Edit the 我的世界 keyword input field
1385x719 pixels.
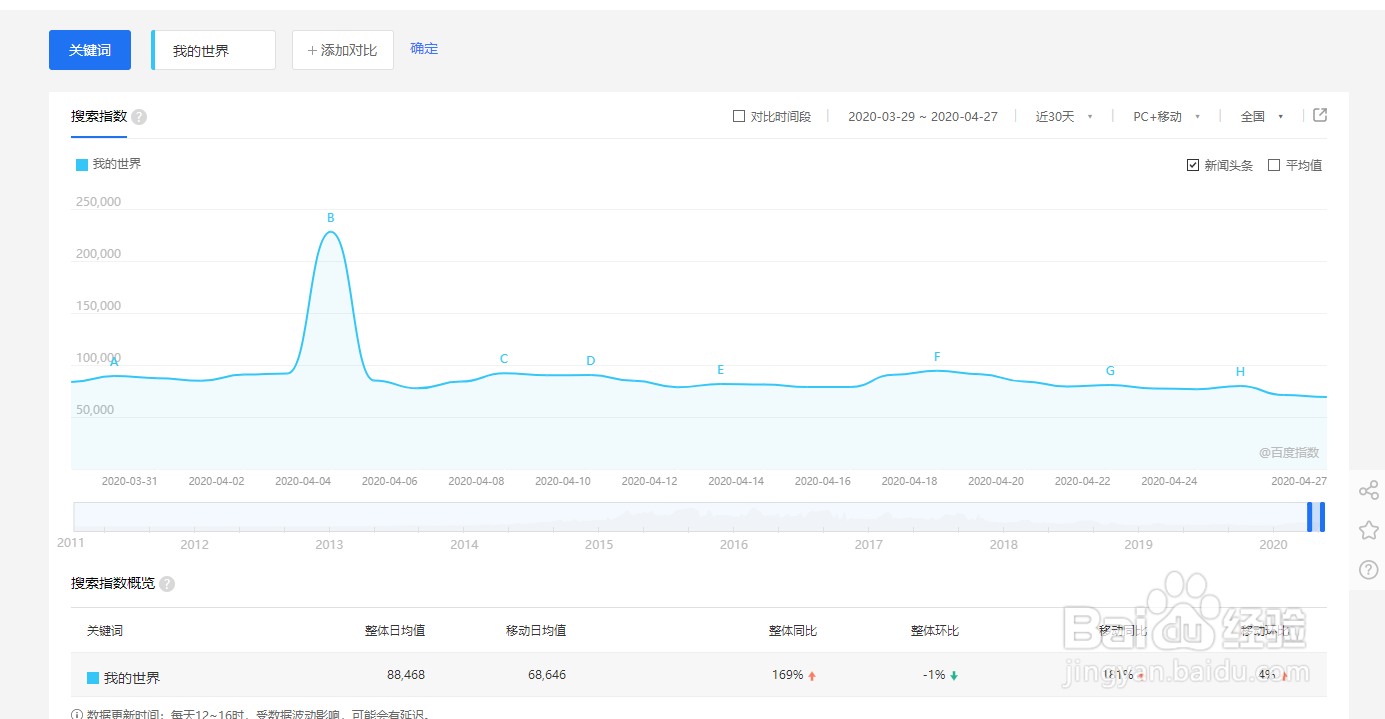tap(214, 50)
